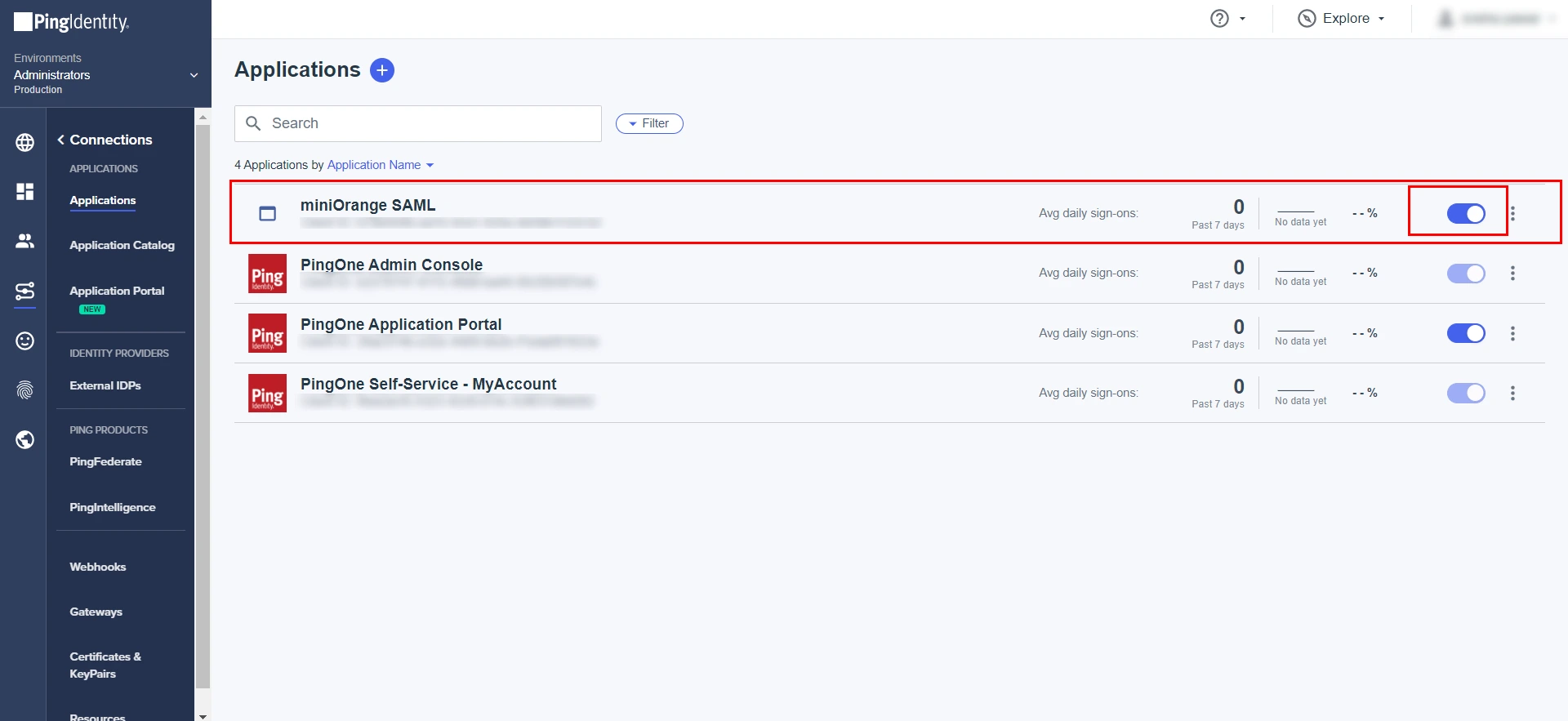The height and width of the screenshot is (721, 1568).
Task: Open the globe environment icon in sidebar
Action: 25,142
